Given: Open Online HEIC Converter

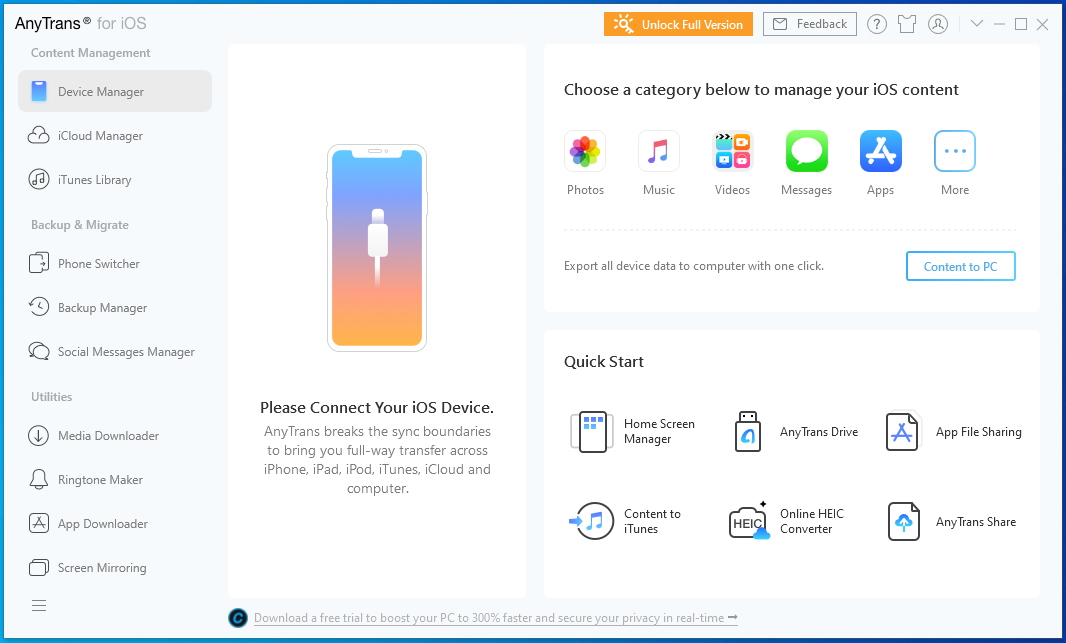Looking at the screenshot, I should (x=786, y=521).
